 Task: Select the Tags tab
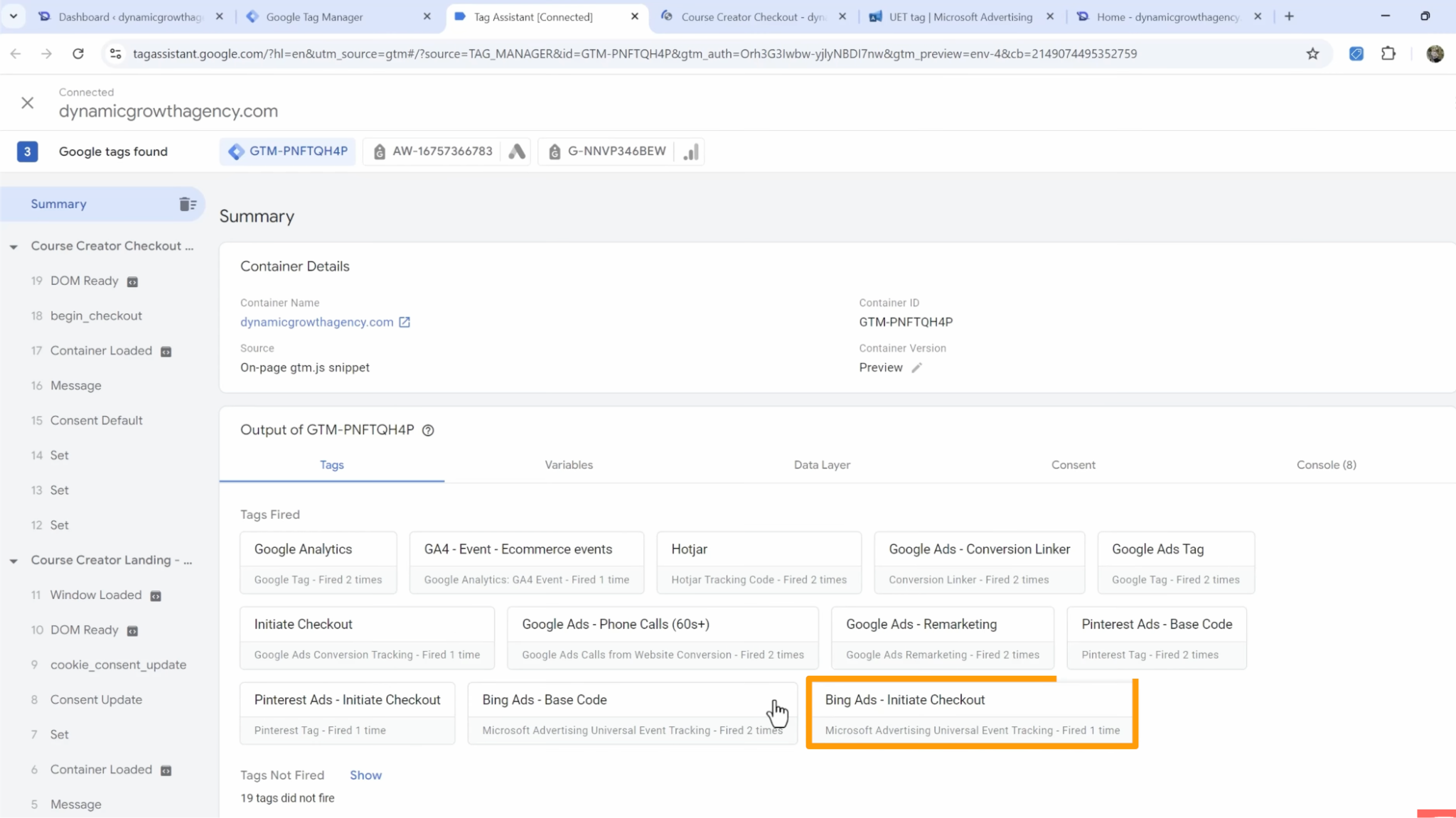[x=331, y=465]
